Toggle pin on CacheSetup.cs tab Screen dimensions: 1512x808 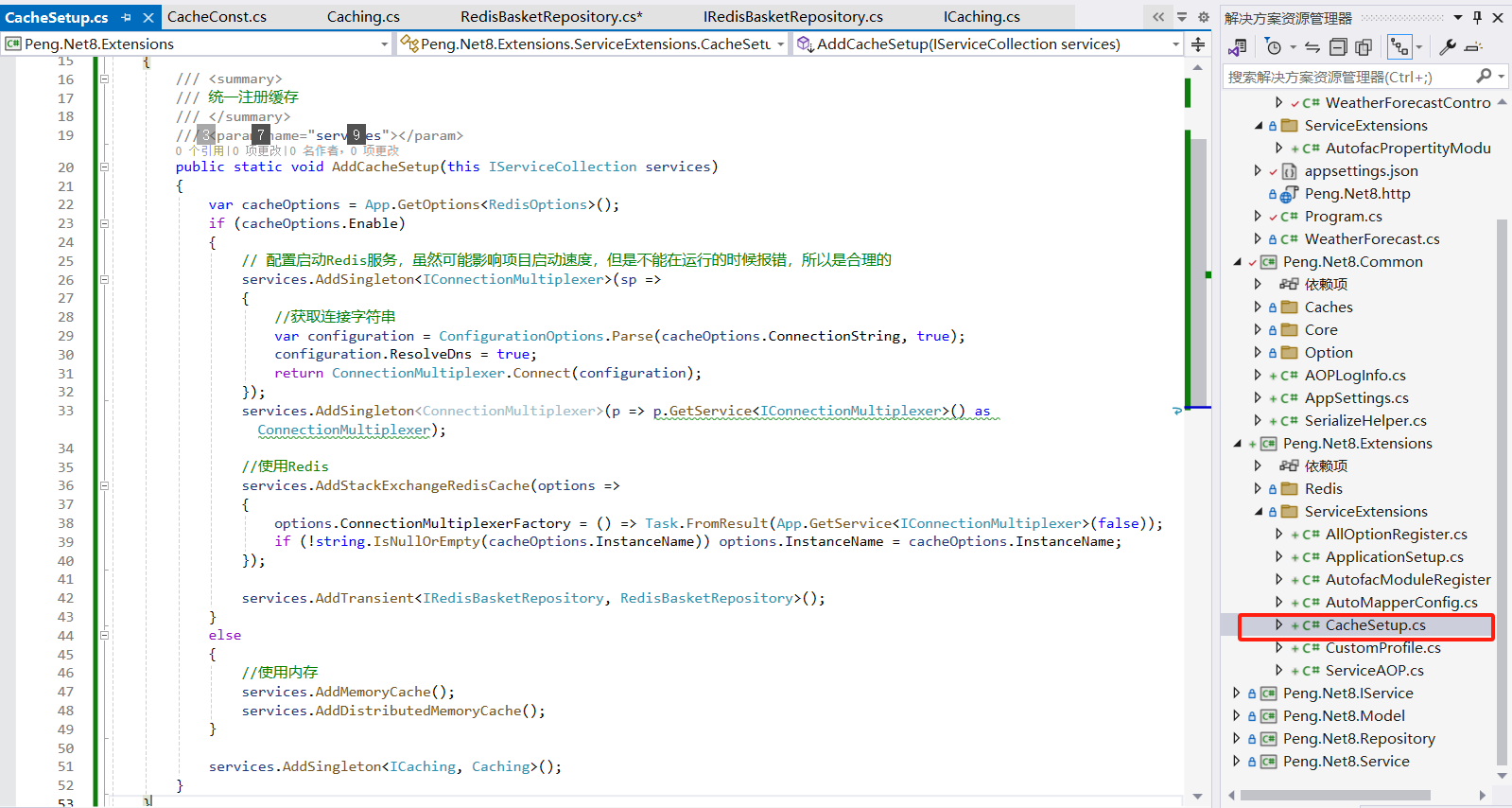click(126, 17)
